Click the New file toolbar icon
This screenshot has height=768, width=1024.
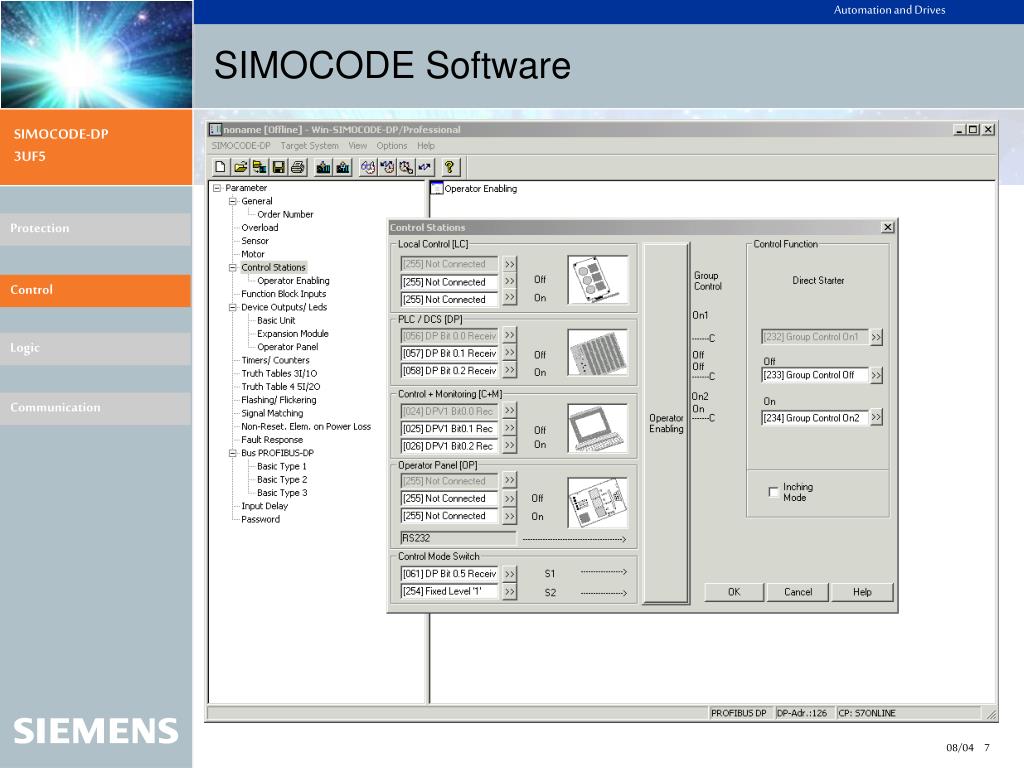click(221, 167)
